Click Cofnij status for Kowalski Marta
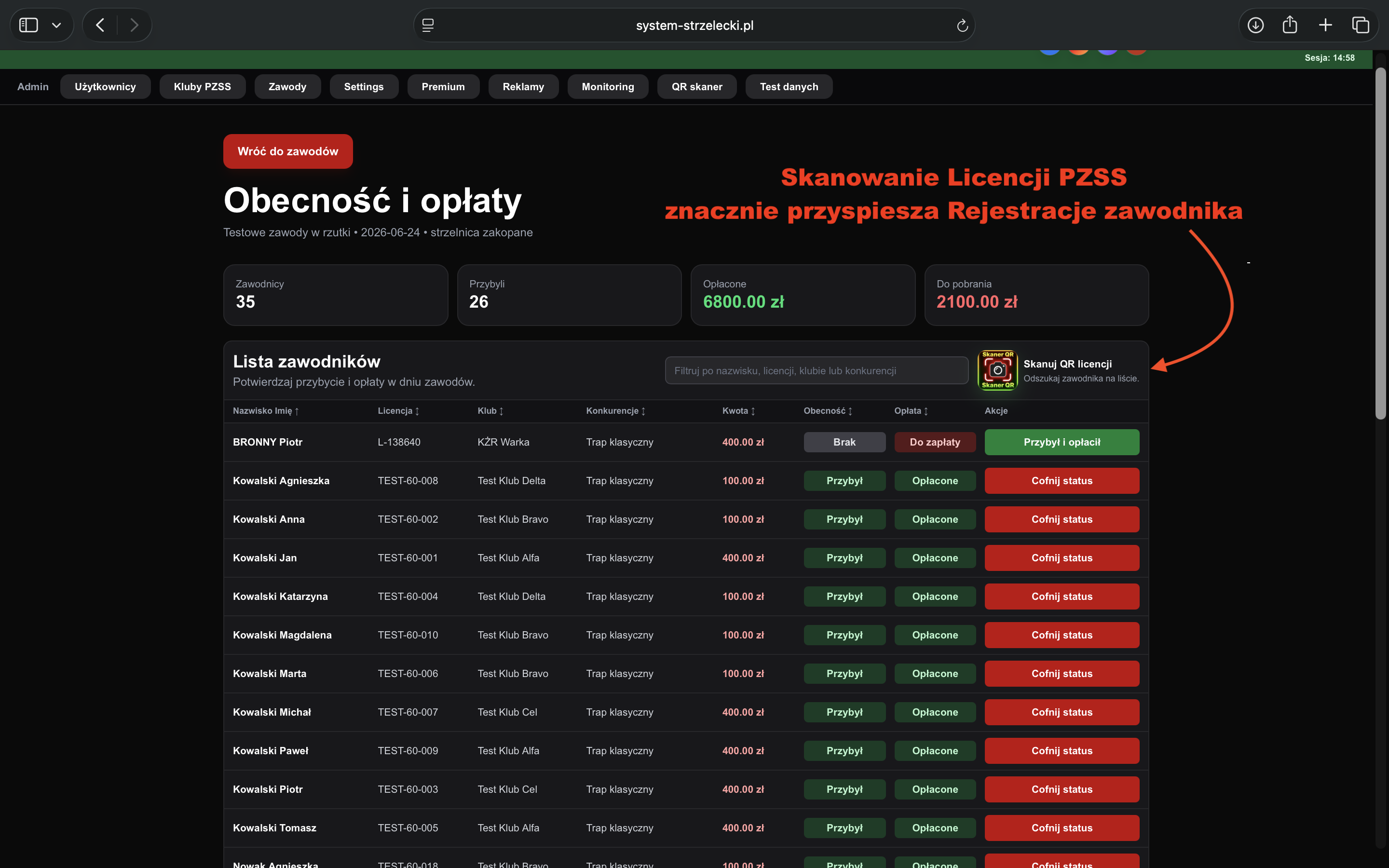Screen dimensions: 1389x868 point(1062,673)
